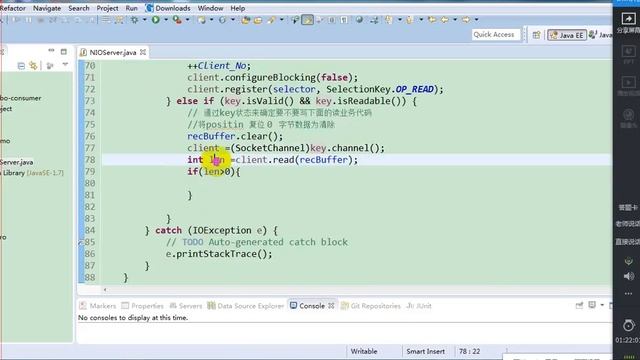Click the Pin Console icon

579,305
